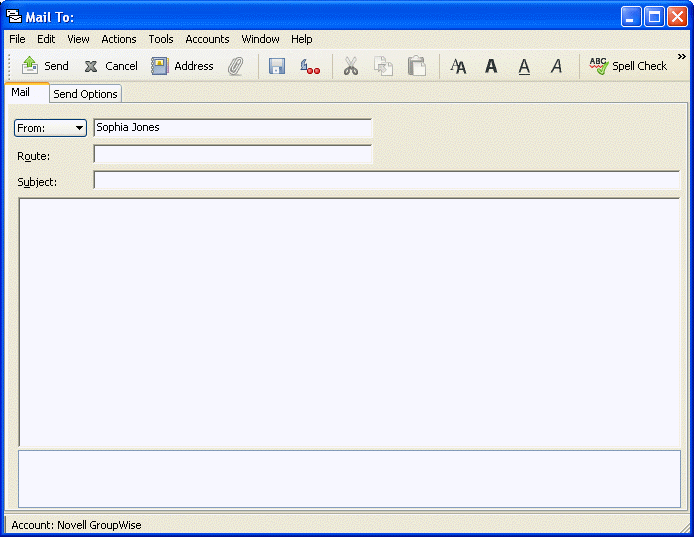Click the Send toolbar button
694x537 pixels.
45,66
